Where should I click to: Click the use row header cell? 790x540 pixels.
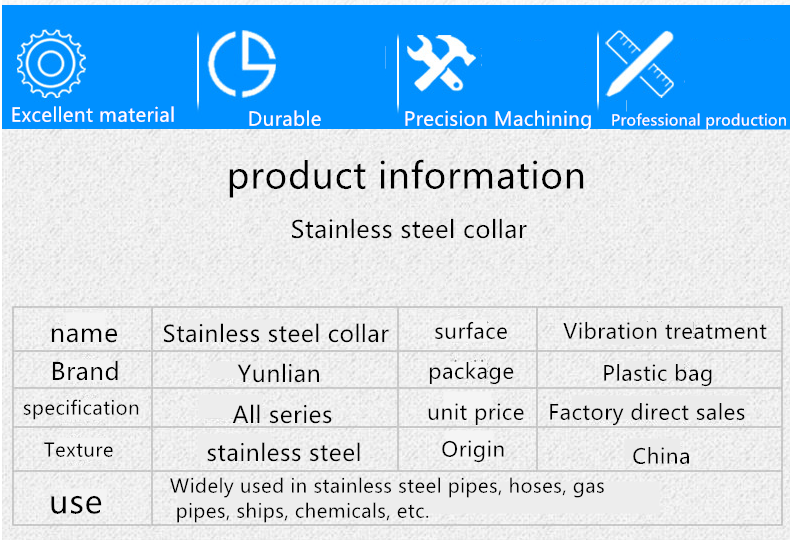point(83,498)
